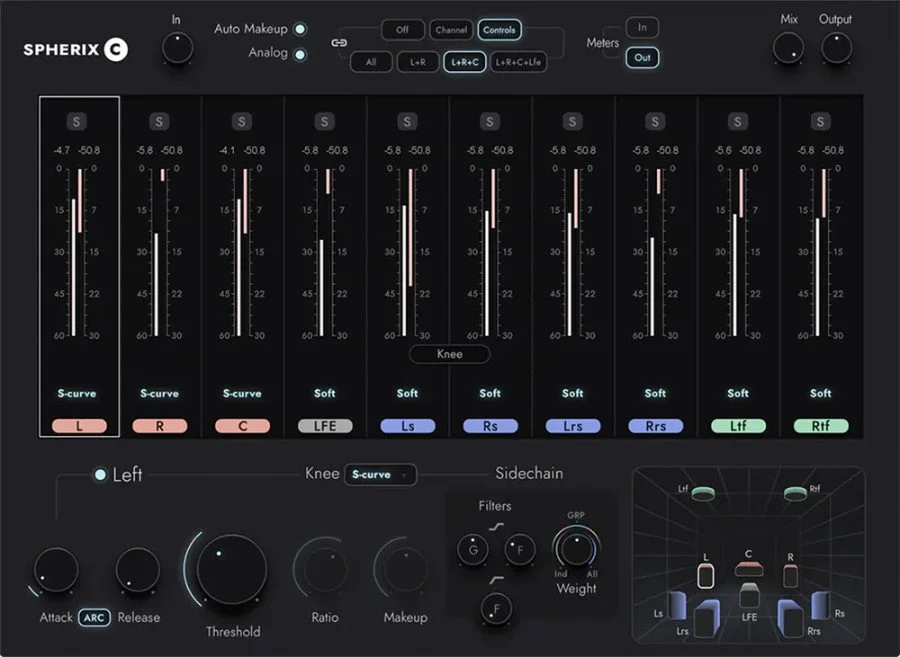Toggle Analog mode on
Screen dimensions: 900x657
[299, 53]
